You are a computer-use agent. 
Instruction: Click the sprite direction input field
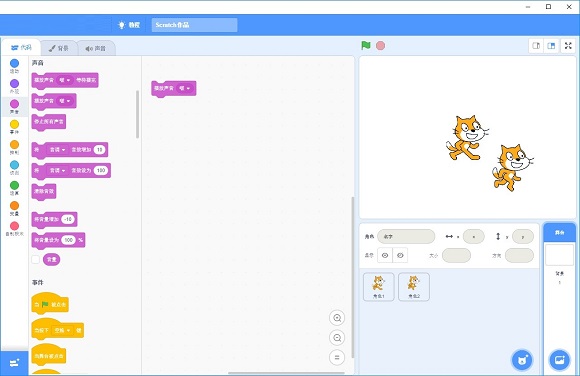tap(519, 255)
